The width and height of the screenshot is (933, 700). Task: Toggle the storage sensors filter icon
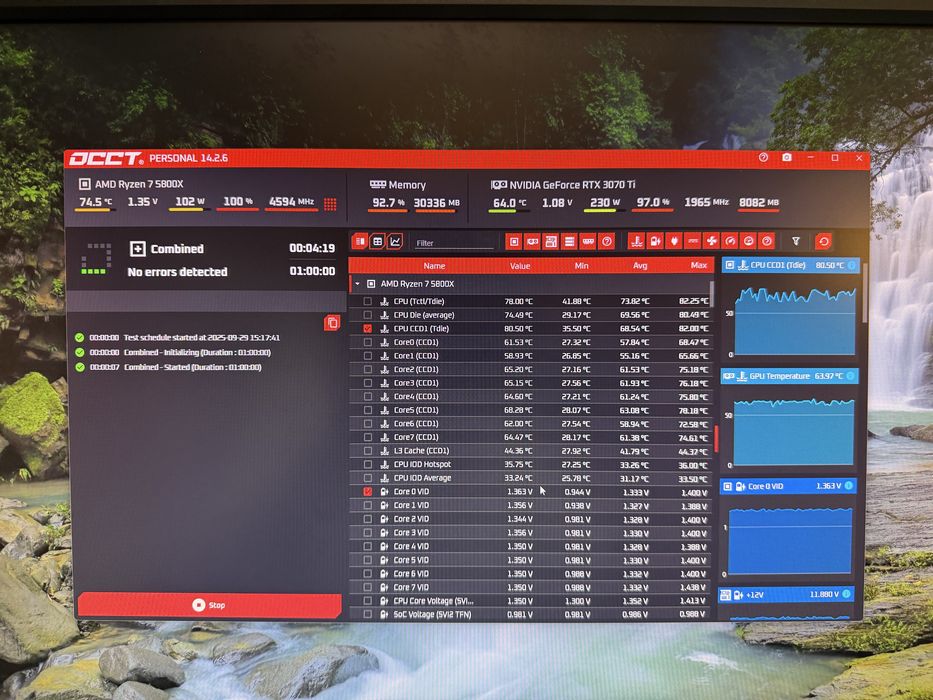569,242
